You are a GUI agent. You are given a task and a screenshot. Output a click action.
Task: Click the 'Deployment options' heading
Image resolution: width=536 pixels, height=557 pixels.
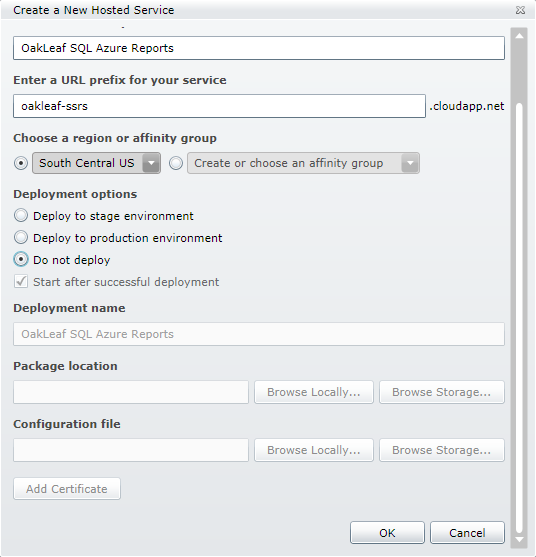tap(75, 194)
